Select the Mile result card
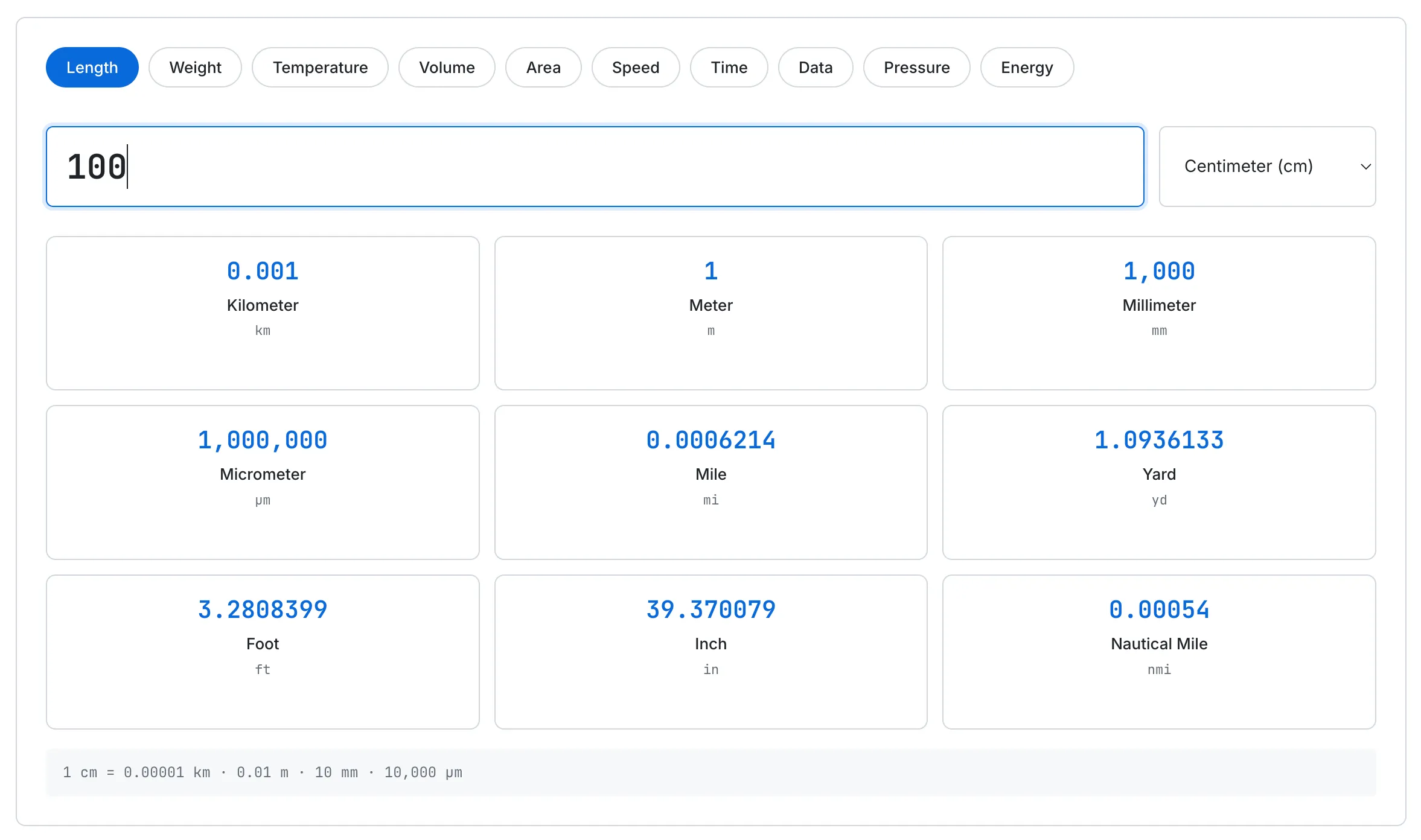The image size is (1421, 840). (710, 482)
